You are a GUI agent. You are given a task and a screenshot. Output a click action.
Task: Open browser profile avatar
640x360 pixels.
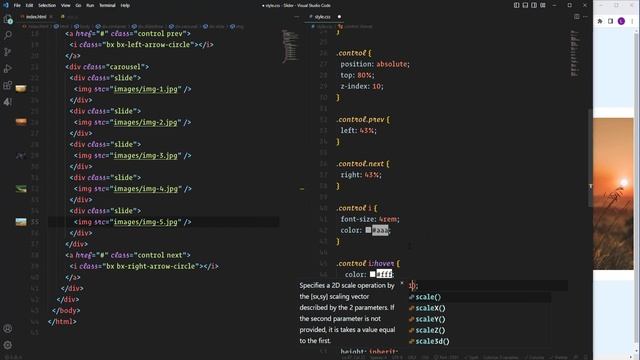coord(621,21)
